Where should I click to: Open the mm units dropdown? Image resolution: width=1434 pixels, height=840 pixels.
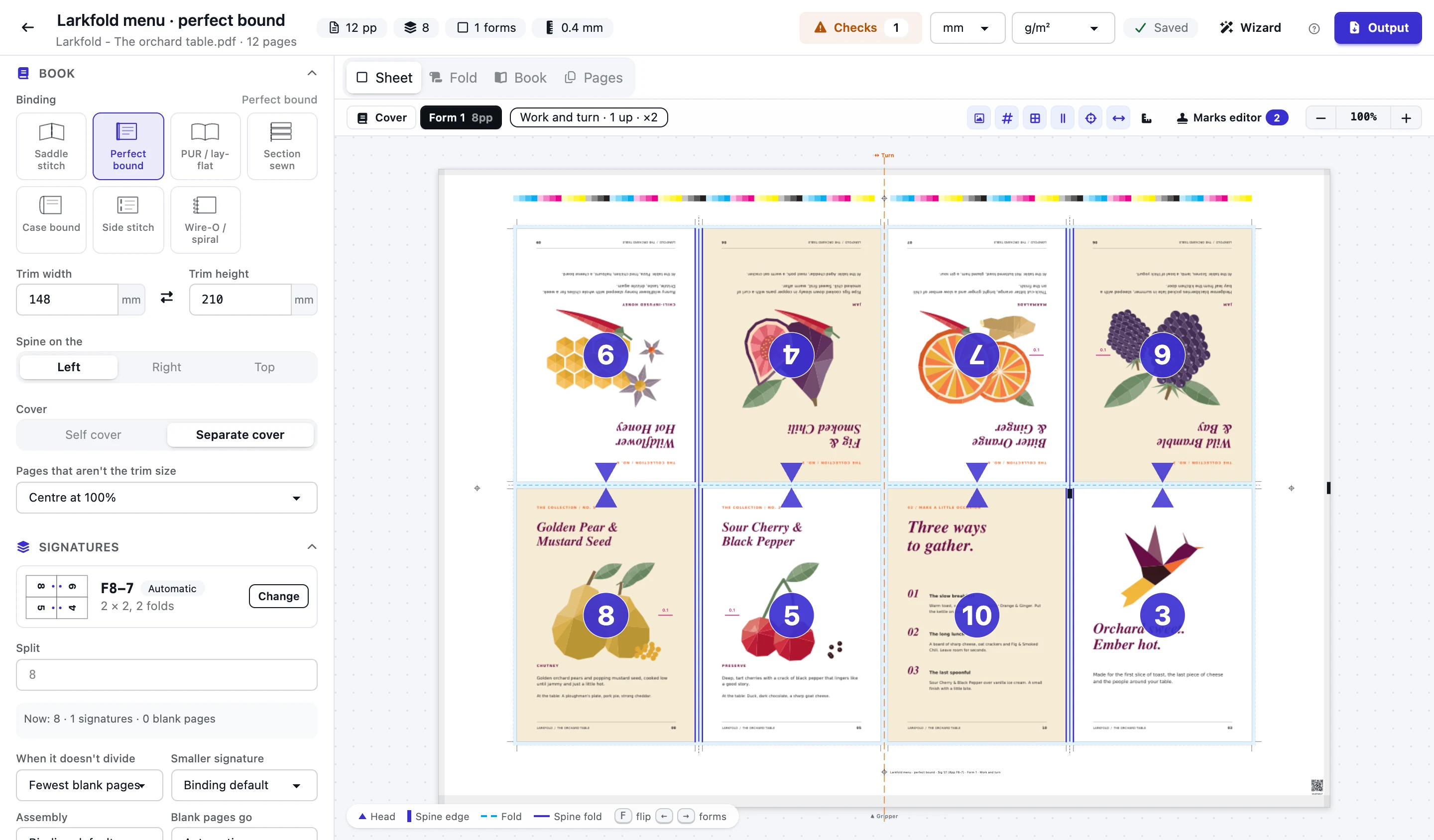[967, 28]
